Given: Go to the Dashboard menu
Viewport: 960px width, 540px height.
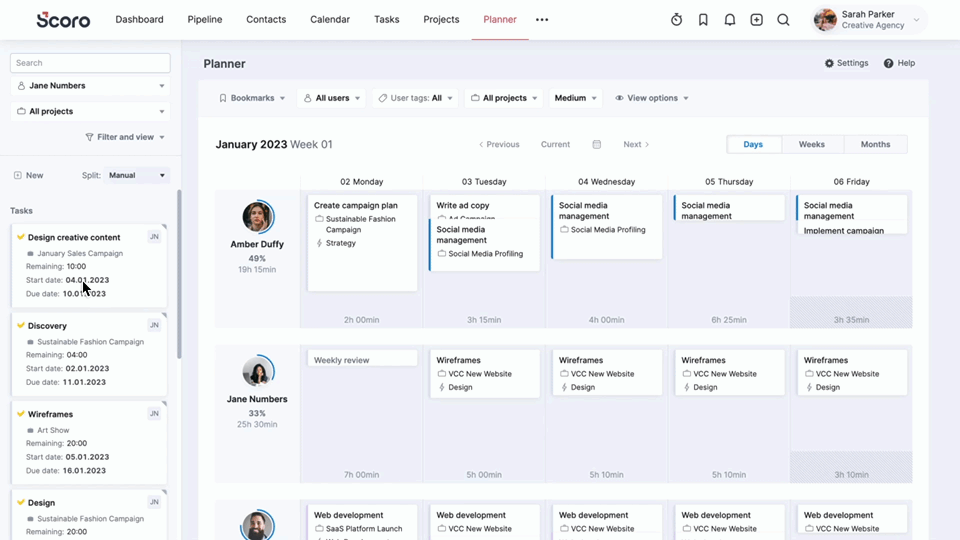Looking at the screenshot, I should pos(140,20).
